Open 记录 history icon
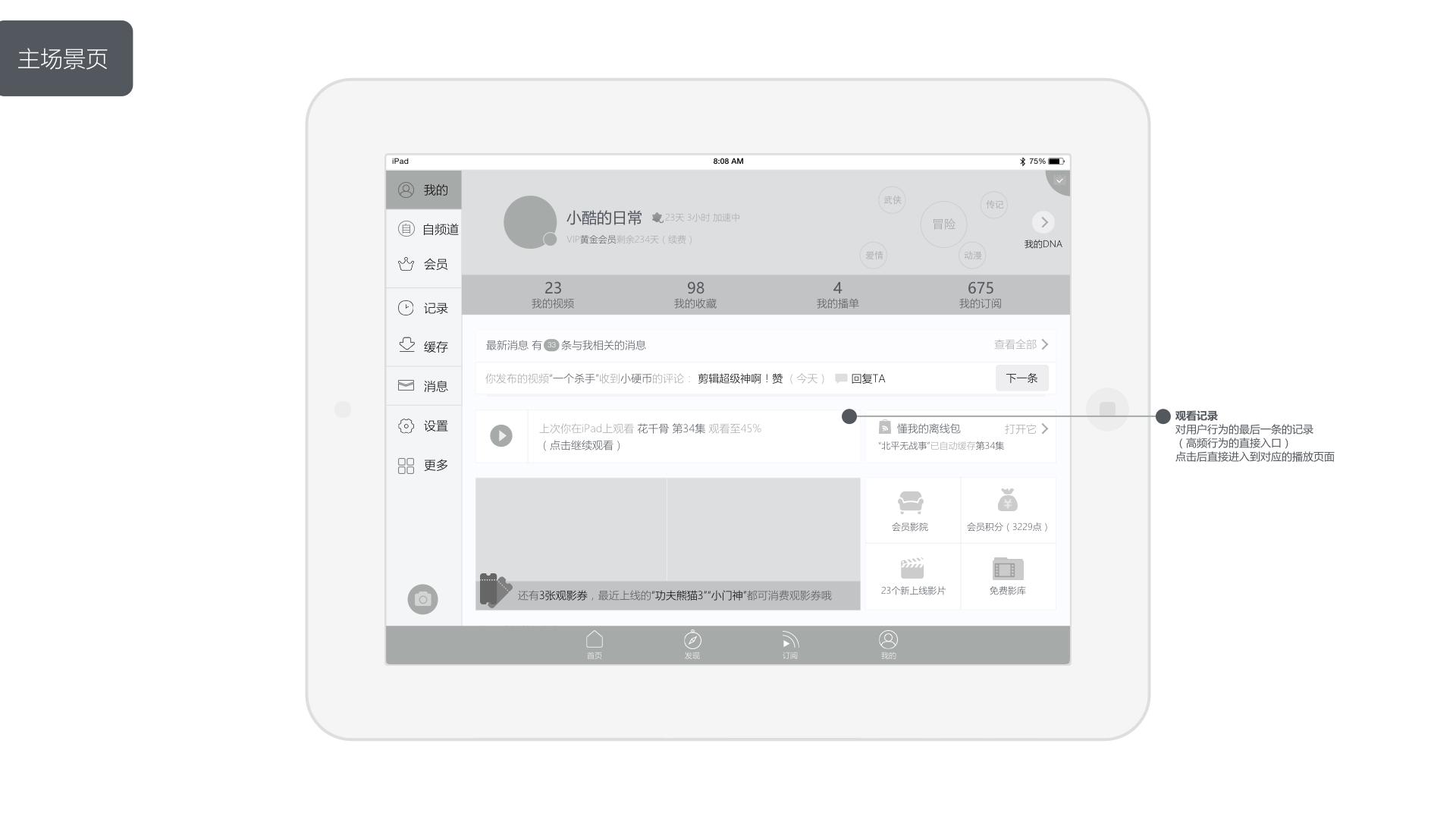The image size is (1456, 819). [405, 307]
